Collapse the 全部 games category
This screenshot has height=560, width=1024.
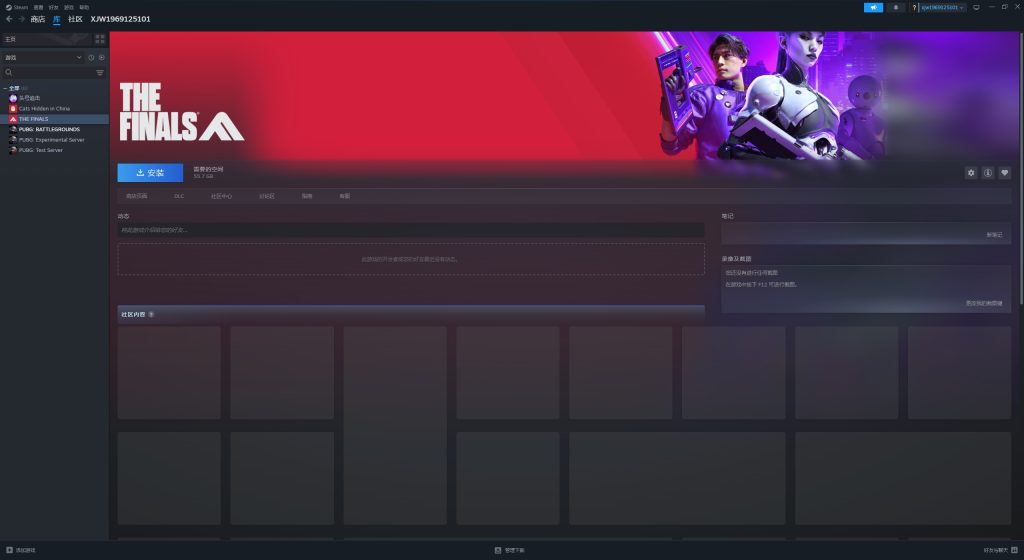[6, 88]
